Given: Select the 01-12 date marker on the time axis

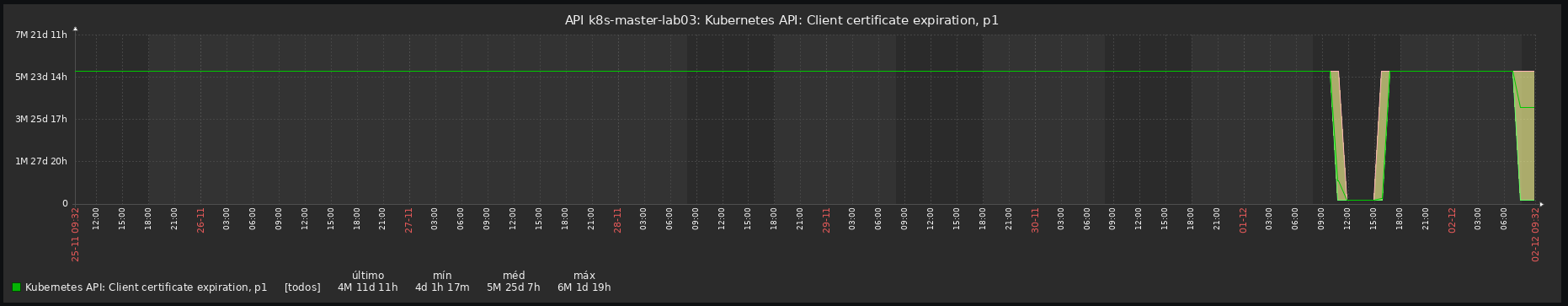Looking at the screenshot, I should 1244,220.
